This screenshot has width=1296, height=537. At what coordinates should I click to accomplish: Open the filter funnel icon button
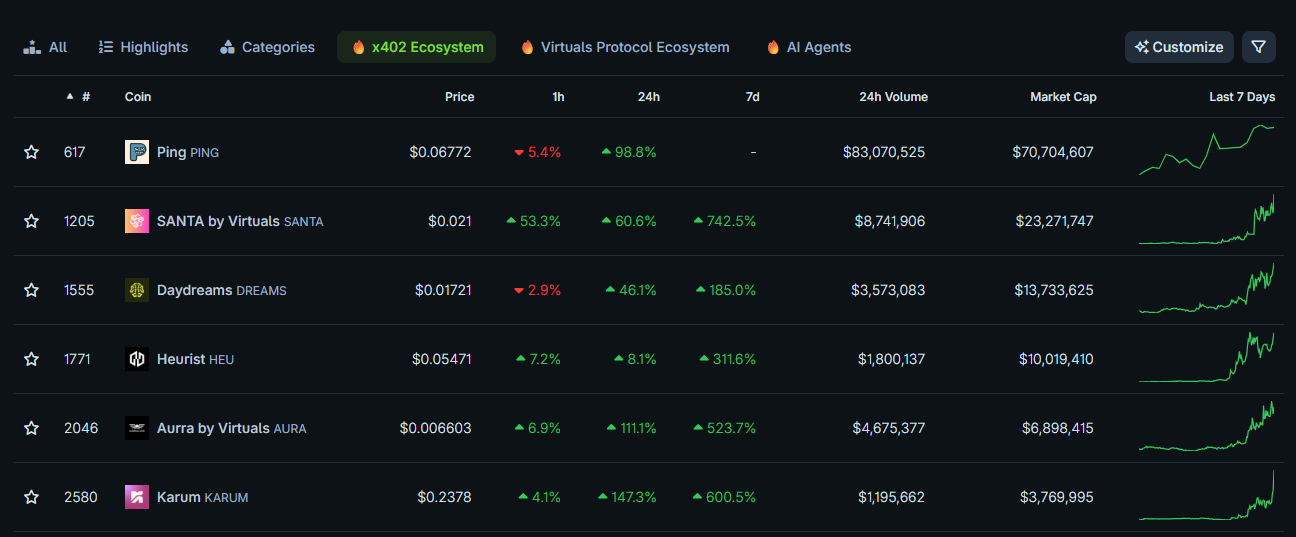(1259, 47)
